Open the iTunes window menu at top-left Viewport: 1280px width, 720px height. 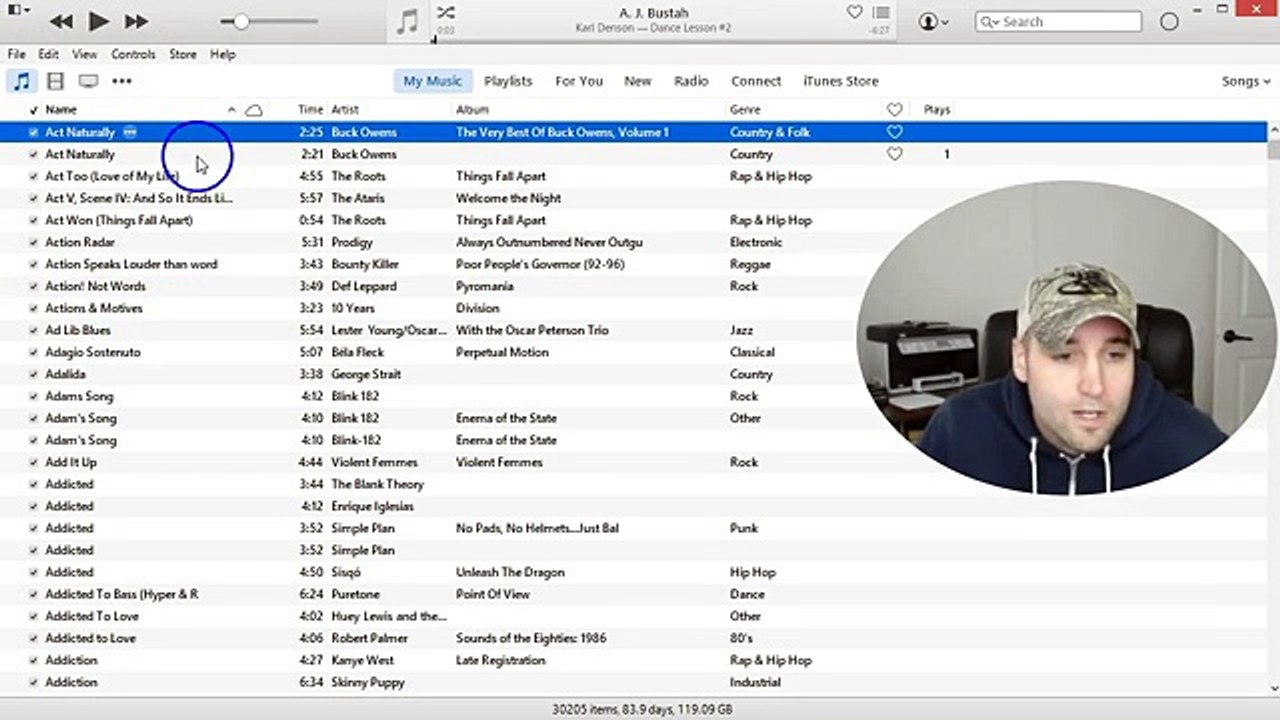tap(18, 10)
